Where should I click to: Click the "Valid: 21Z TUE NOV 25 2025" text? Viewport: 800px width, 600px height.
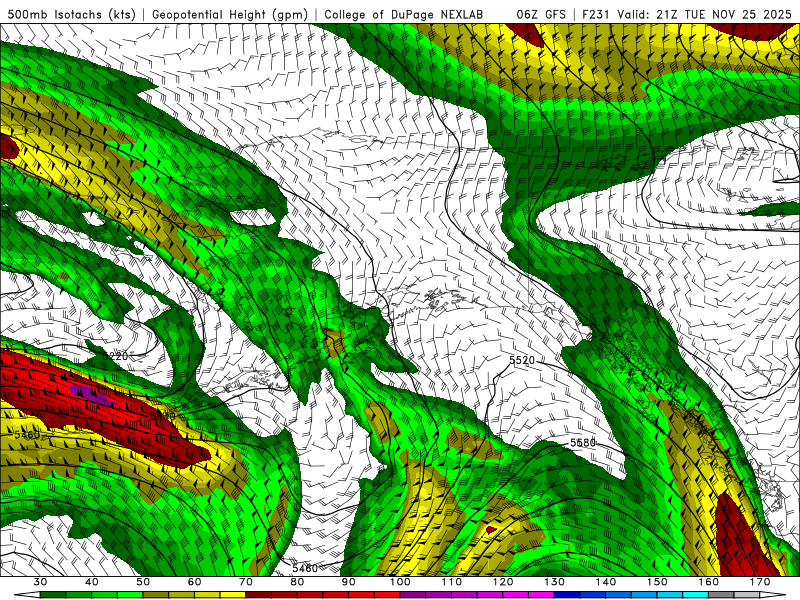tap(705, 14)
